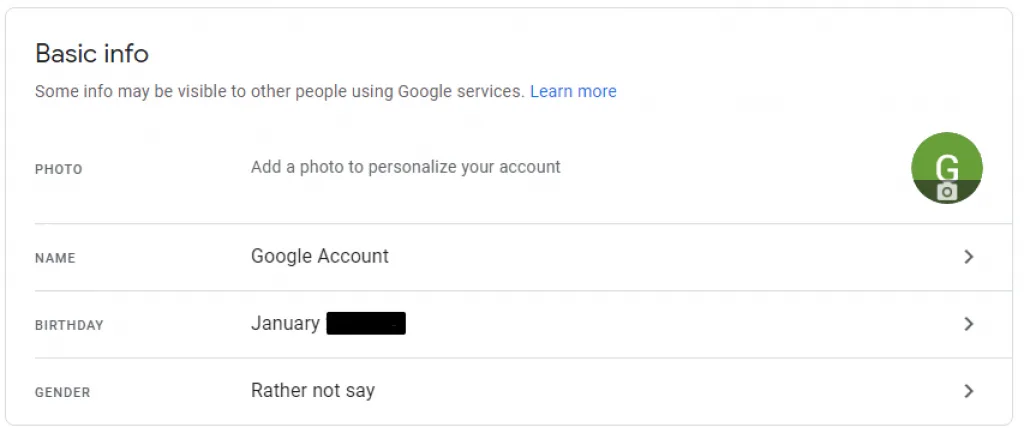
Task: Expand the Gender row chevron
Action: point(968,391)
